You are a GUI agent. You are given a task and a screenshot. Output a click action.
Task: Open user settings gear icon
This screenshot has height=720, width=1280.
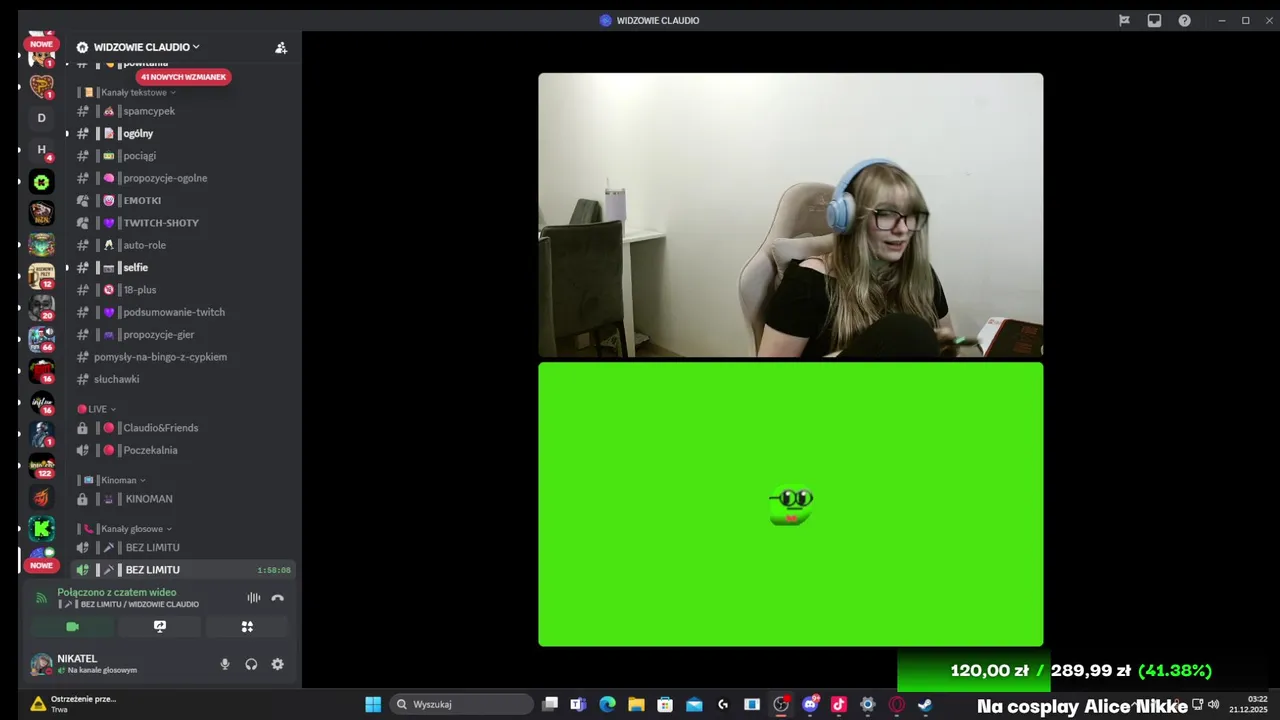tap(278, 664)
